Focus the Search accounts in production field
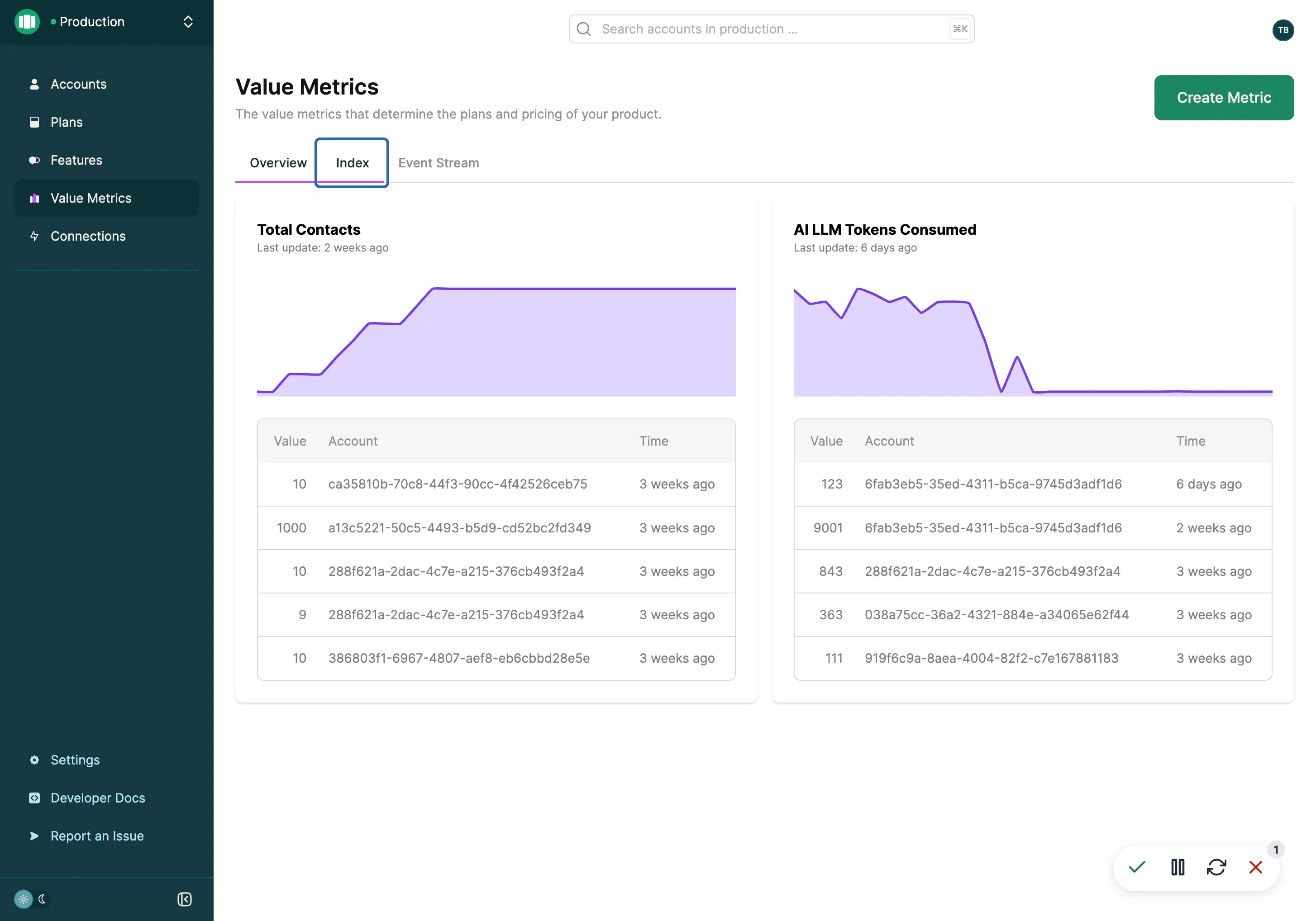 coord(772,29)
